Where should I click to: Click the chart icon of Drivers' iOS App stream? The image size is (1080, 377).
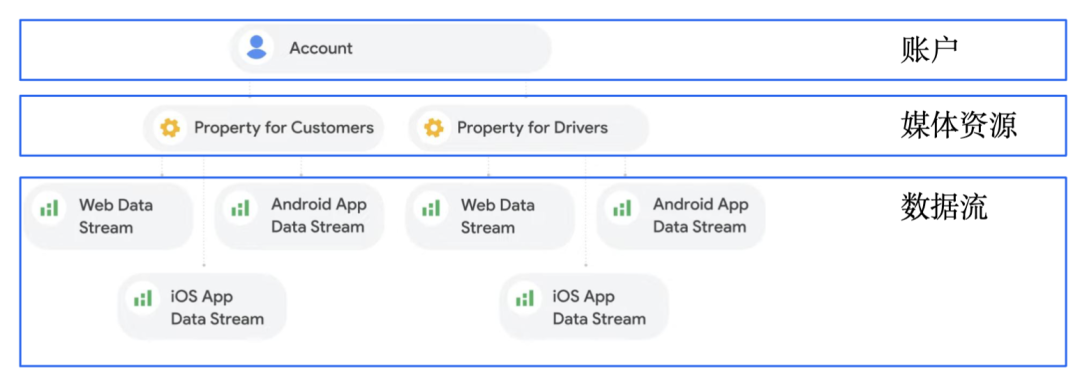click(x=525, y=298)
